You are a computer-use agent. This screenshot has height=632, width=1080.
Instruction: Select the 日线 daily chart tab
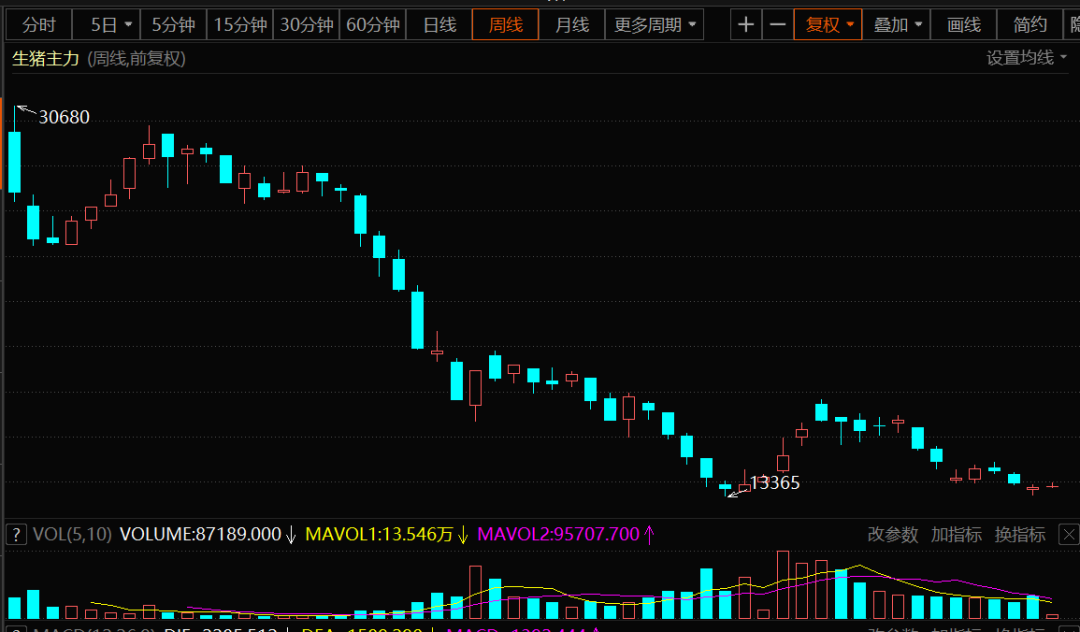[x=439, y=25]
